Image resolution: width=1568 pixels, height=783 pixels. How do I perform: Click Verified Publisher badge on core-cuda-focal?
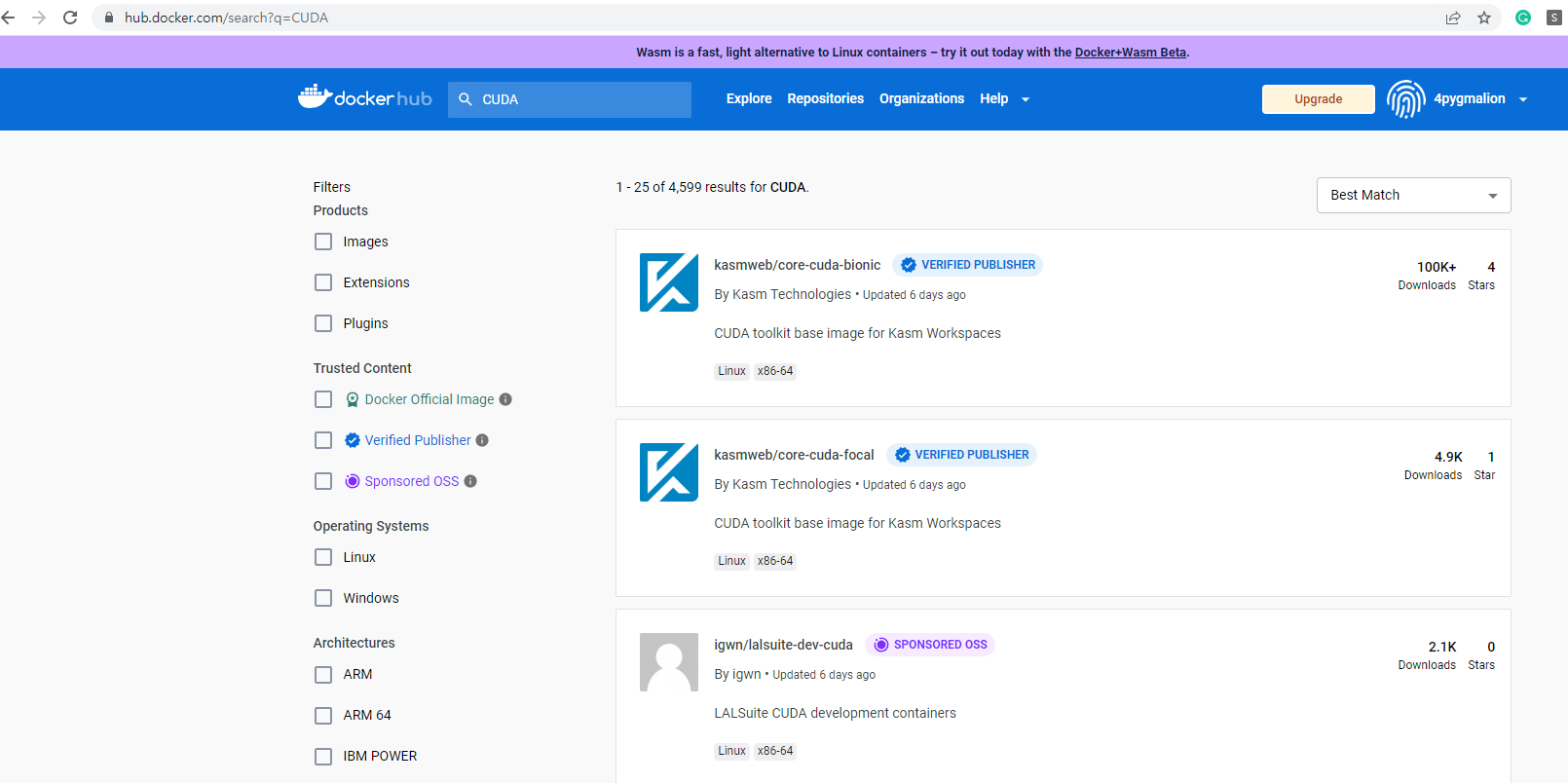pyautogui.click(x=961, y=455)
